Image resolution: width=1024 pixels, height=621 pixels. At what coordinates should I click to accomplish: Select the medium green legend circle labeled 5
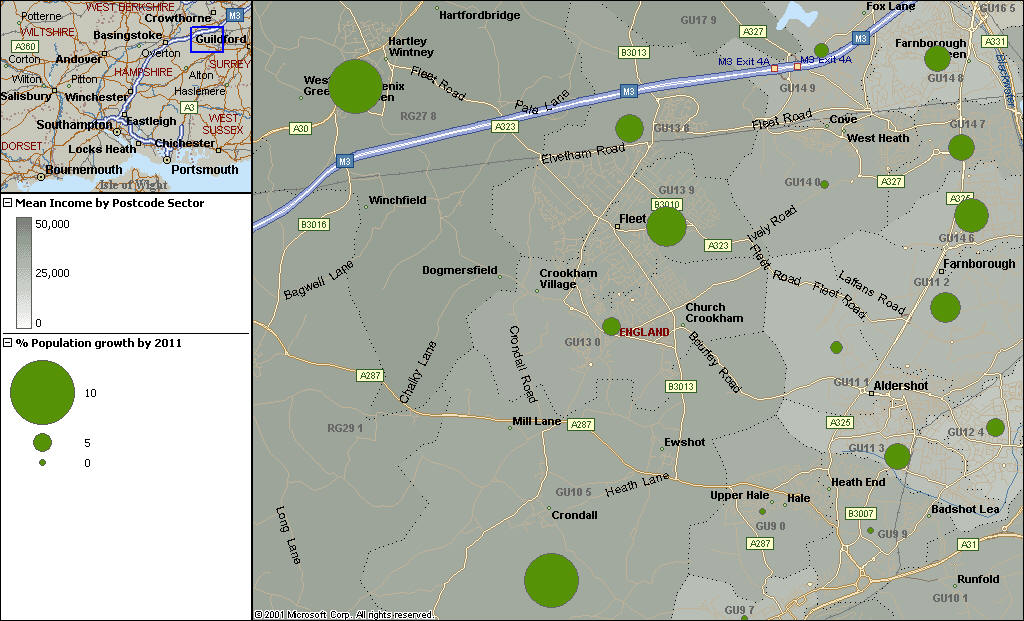click(x=42, y=442)
